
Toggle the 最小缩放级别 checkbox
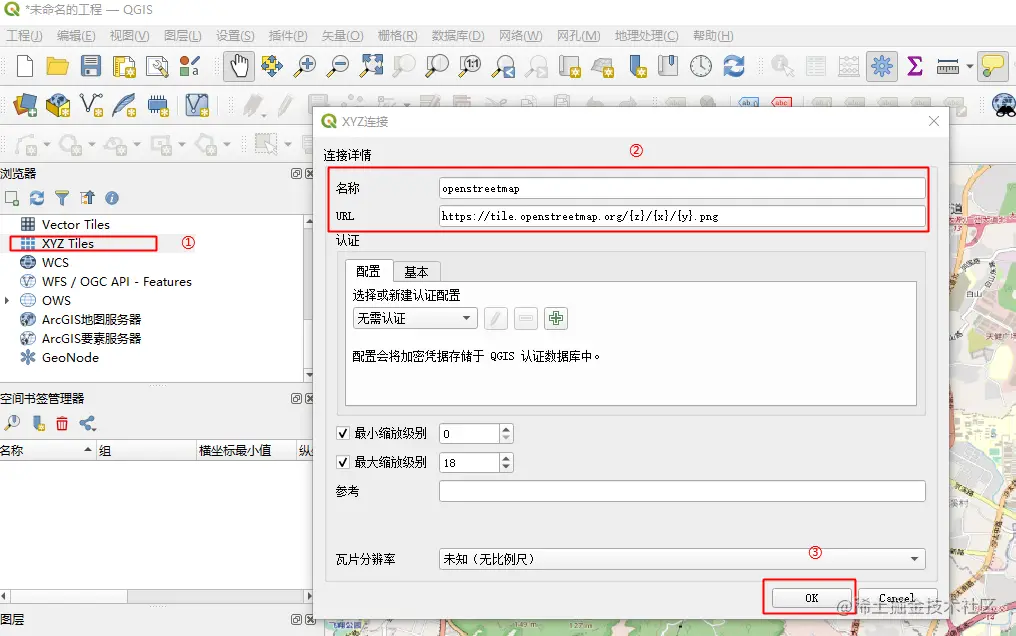click(x=343, y=433)
